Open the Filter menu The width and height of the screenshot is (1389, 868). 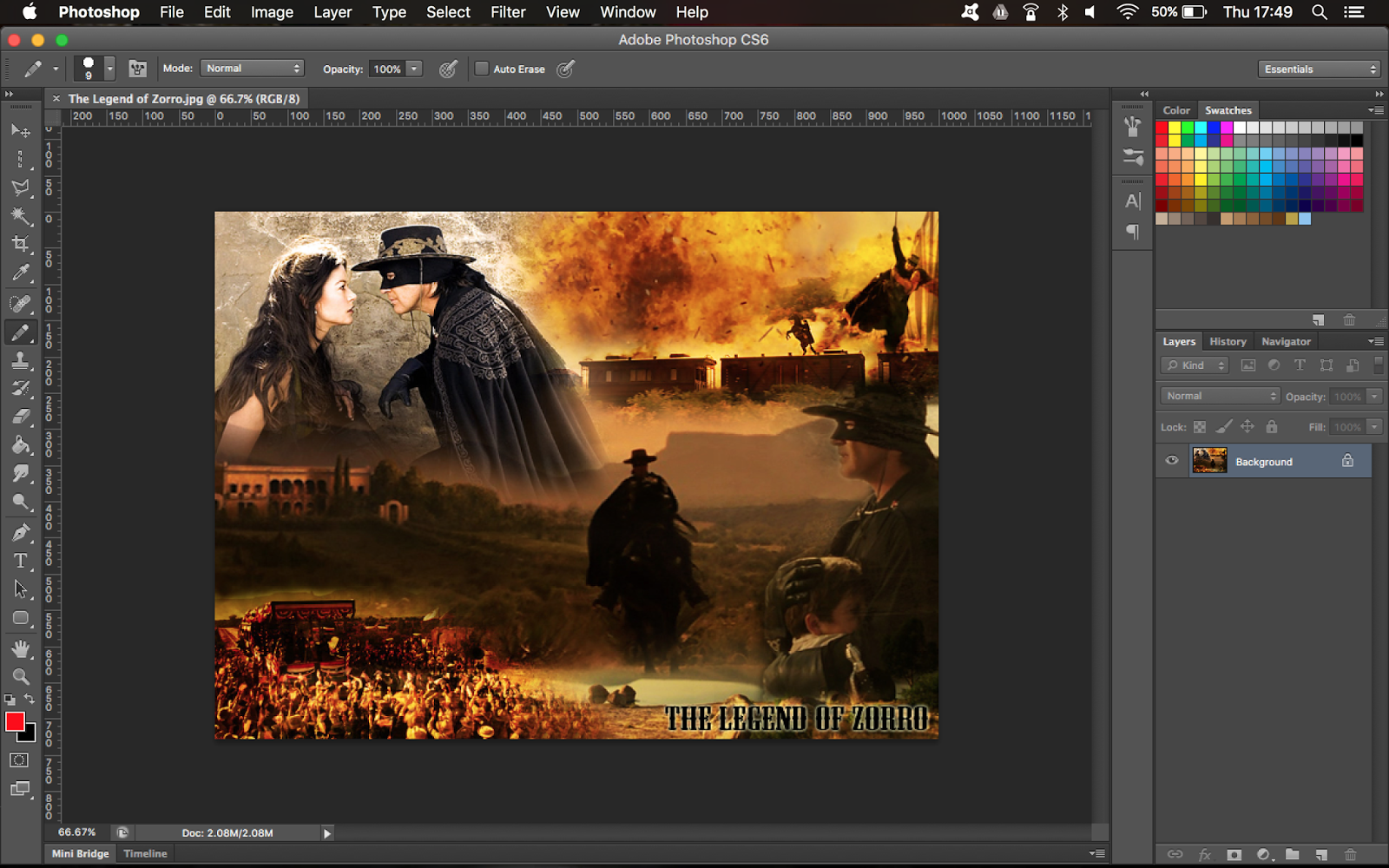point(508,12)
